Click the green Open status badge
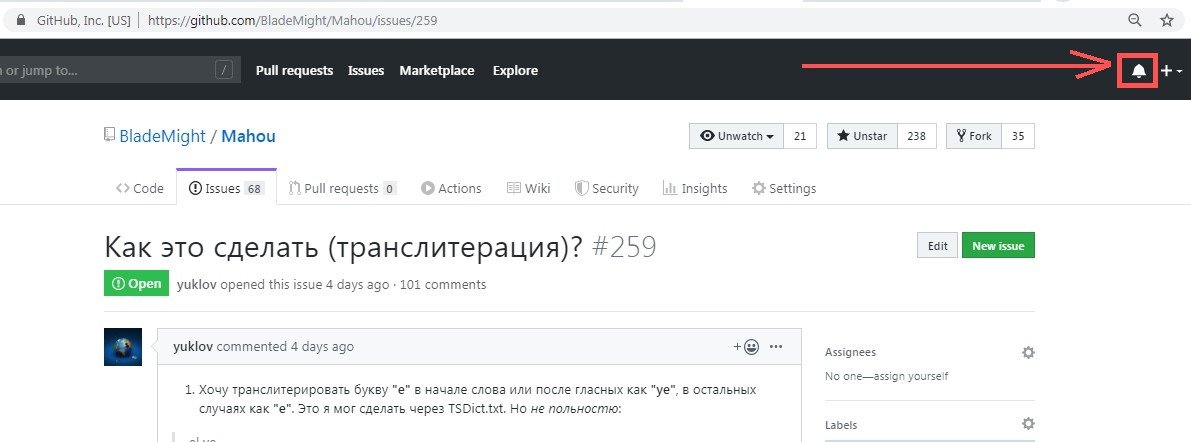The width and height of the screenshot is (1191, 442). pos(137,284)
